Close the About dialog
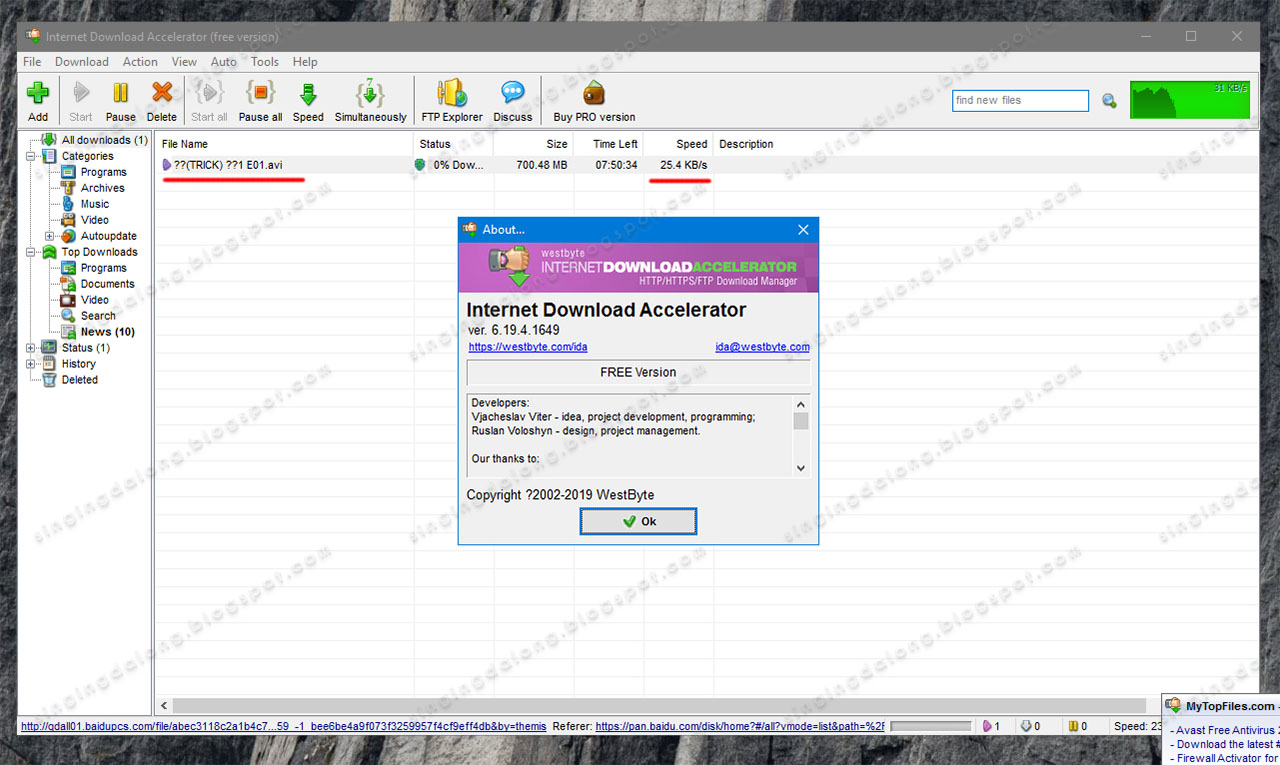Image resolution: width=1280 pixels, height=765 pixels. 803,230
